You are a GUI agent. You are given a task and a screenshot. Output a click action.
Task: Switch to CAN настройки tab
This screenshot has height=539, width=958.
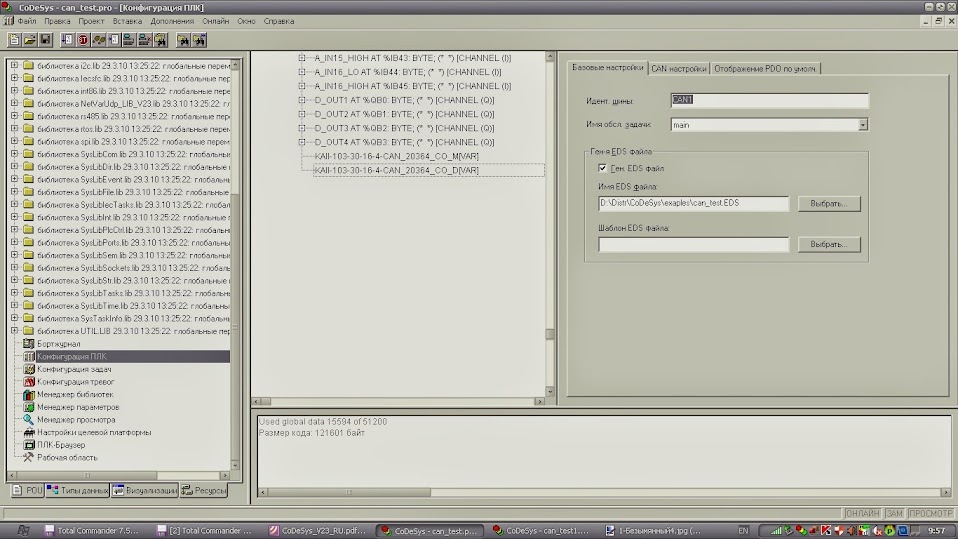point(678,68)
